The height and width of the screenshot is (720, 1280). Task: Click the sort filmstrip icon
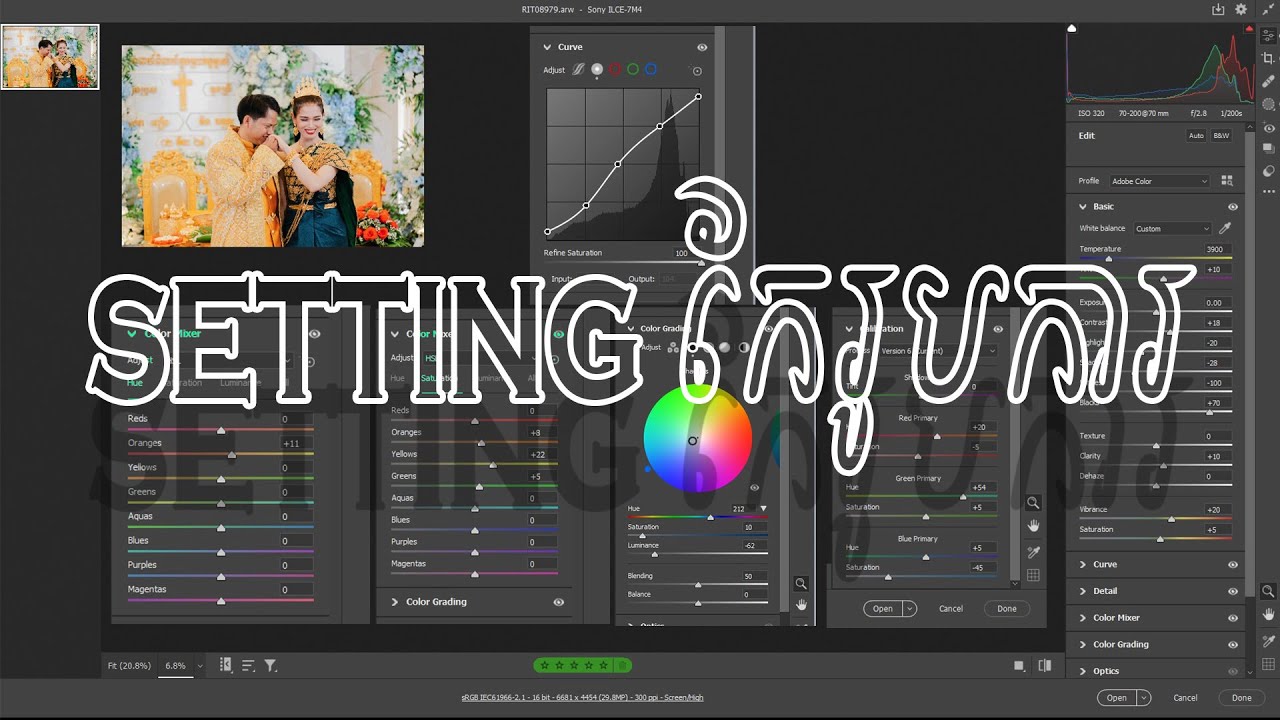(x=248, y=665)
